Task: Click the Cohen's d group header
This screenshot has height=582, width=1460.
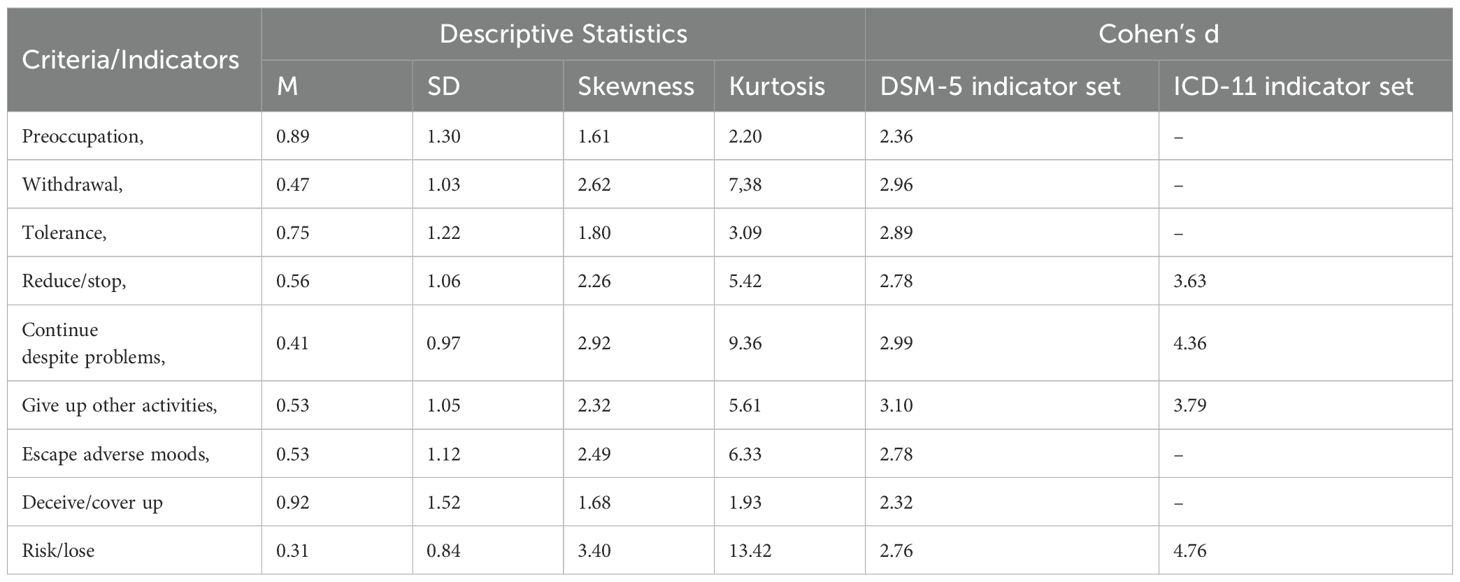Action: [x=1157, y=34]
